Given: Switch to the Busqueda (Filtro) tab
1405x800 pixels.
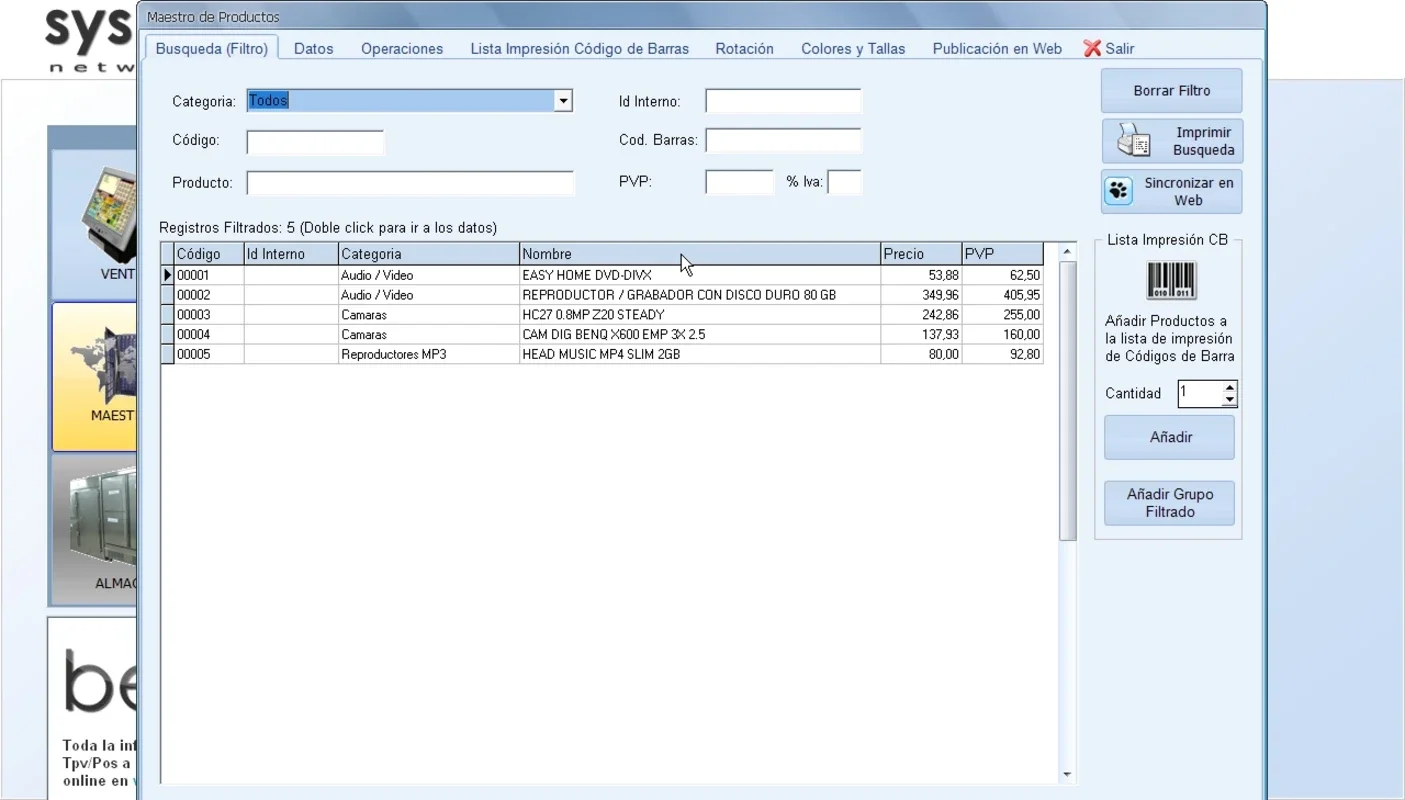Looking at the screenshot, I should pyautogui.click(x=211, y=48).
